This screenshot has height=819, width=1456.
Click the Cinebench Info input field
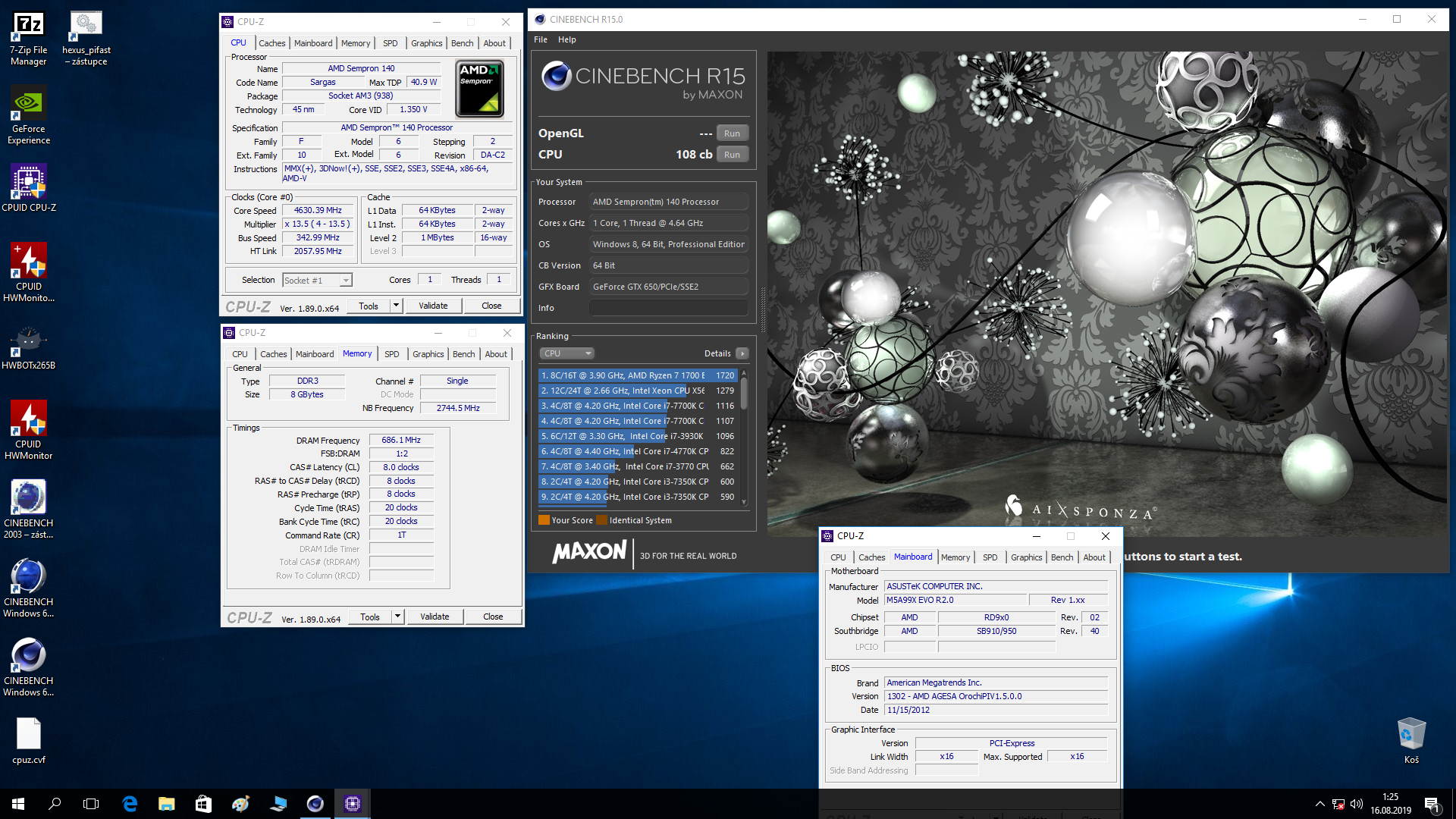pos(669,308)
